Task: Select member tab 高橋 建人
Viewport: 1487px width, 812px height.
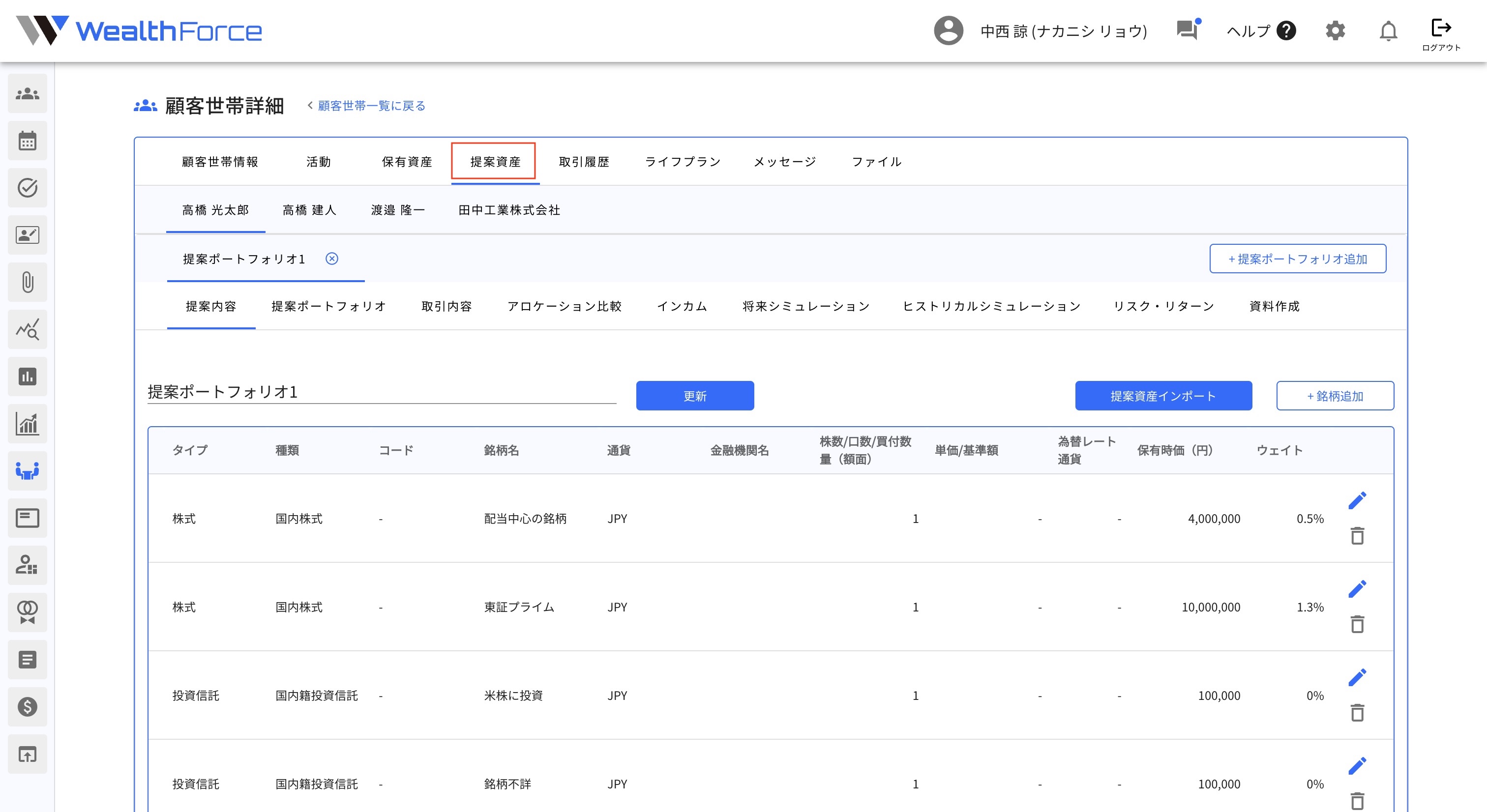Action: 309,210
